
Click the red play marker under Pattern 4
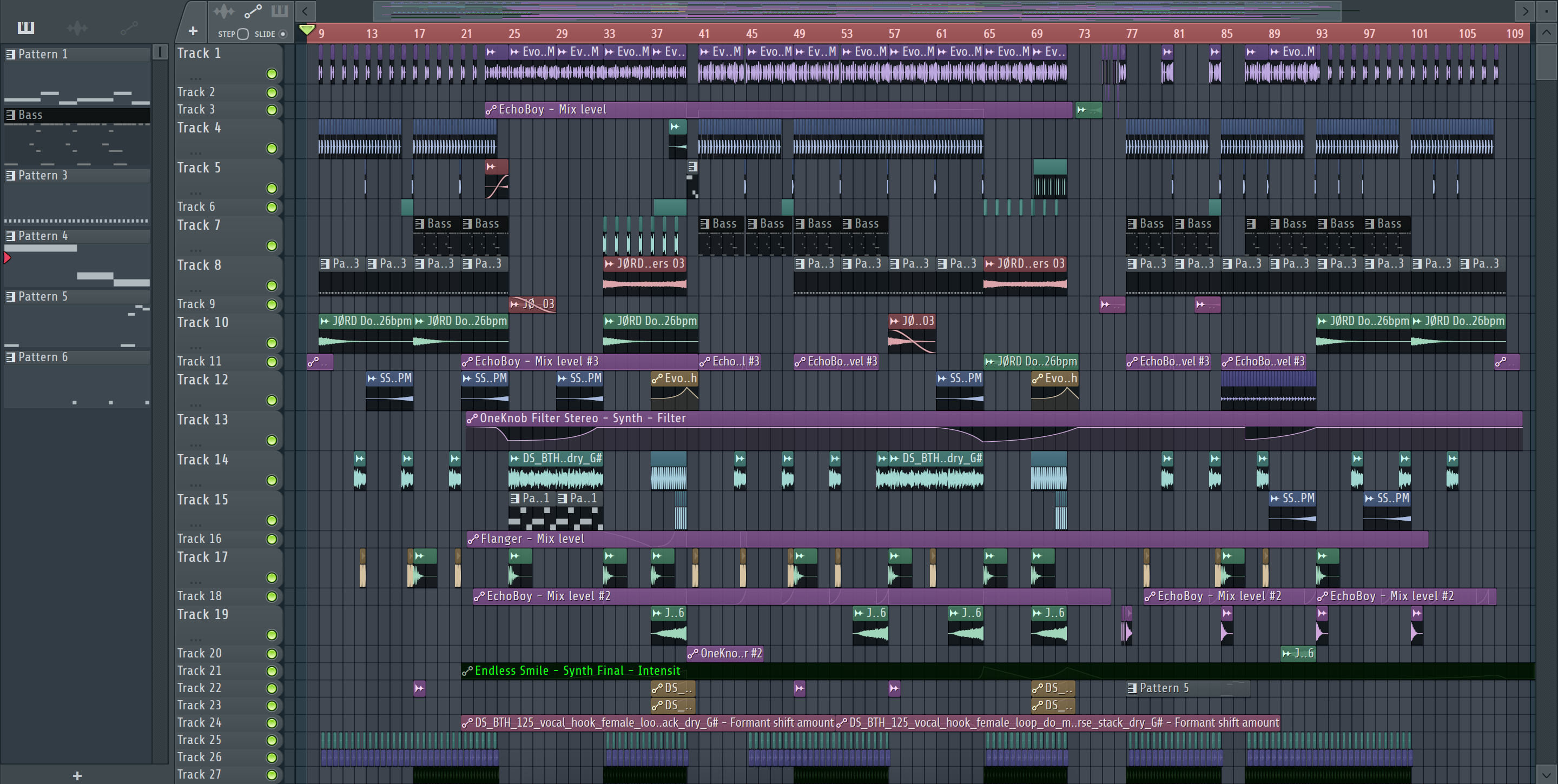point(7,258)
